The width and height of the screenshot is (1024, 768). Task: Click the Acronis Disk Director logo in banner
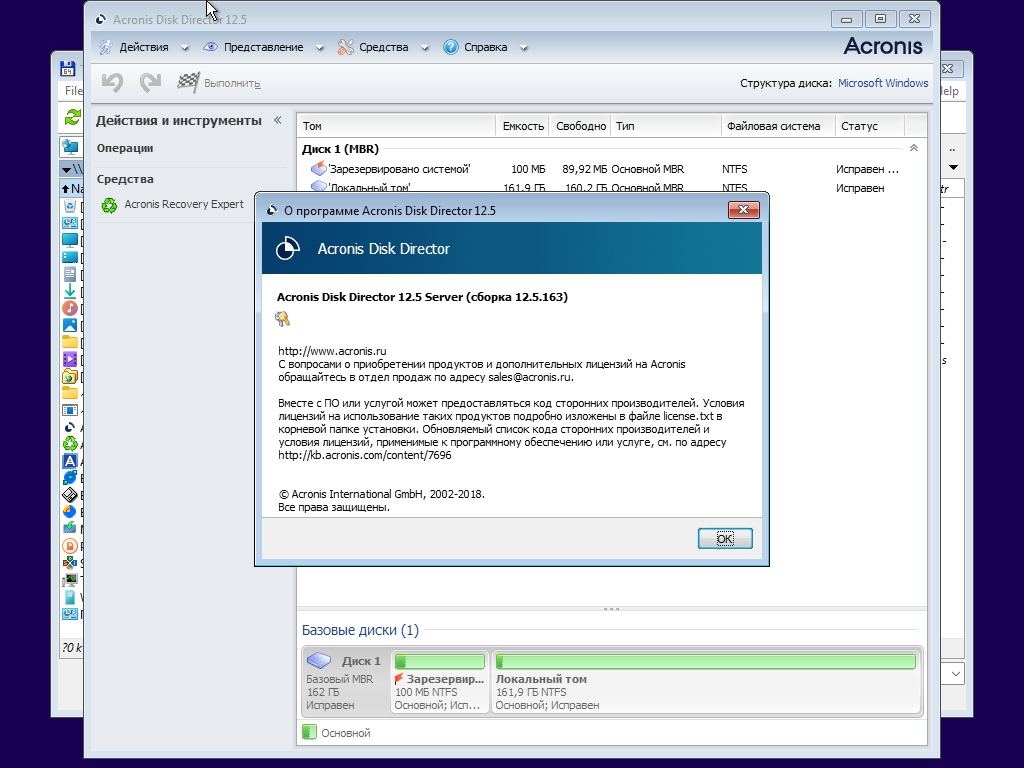(287, 248)
